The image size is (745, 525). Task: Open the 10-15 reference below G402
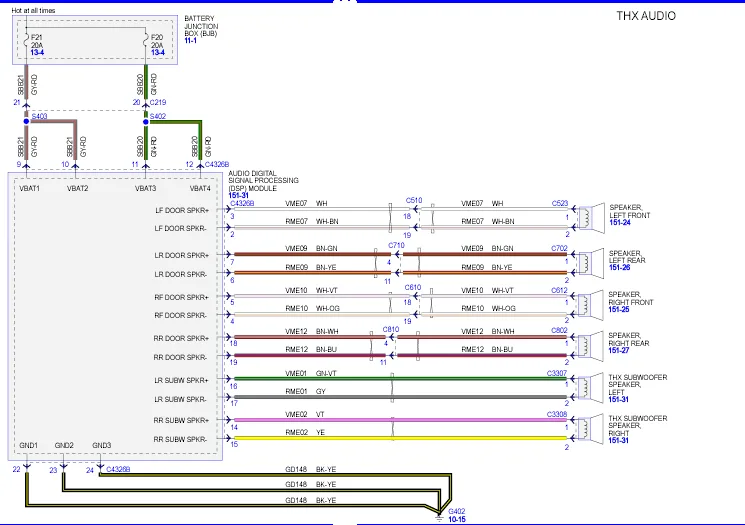point(457,519)
